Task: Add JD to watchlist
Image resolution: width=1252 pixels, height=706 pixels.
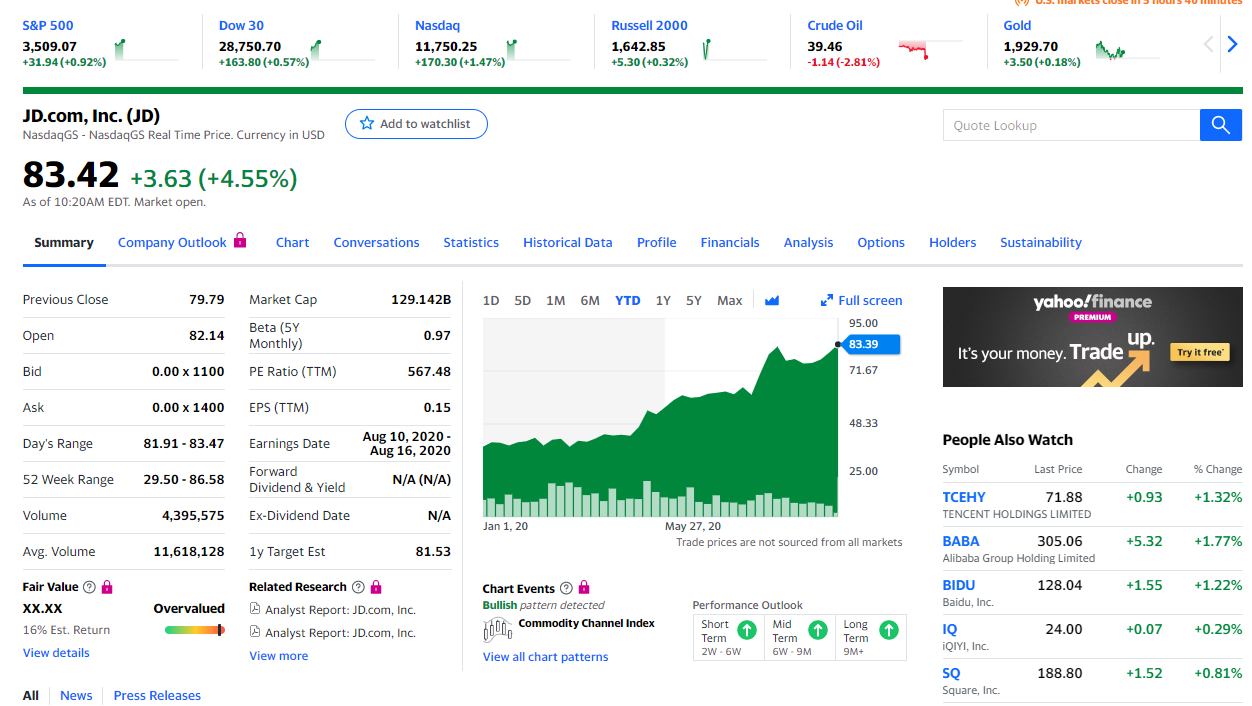Action: pos(416,124)
